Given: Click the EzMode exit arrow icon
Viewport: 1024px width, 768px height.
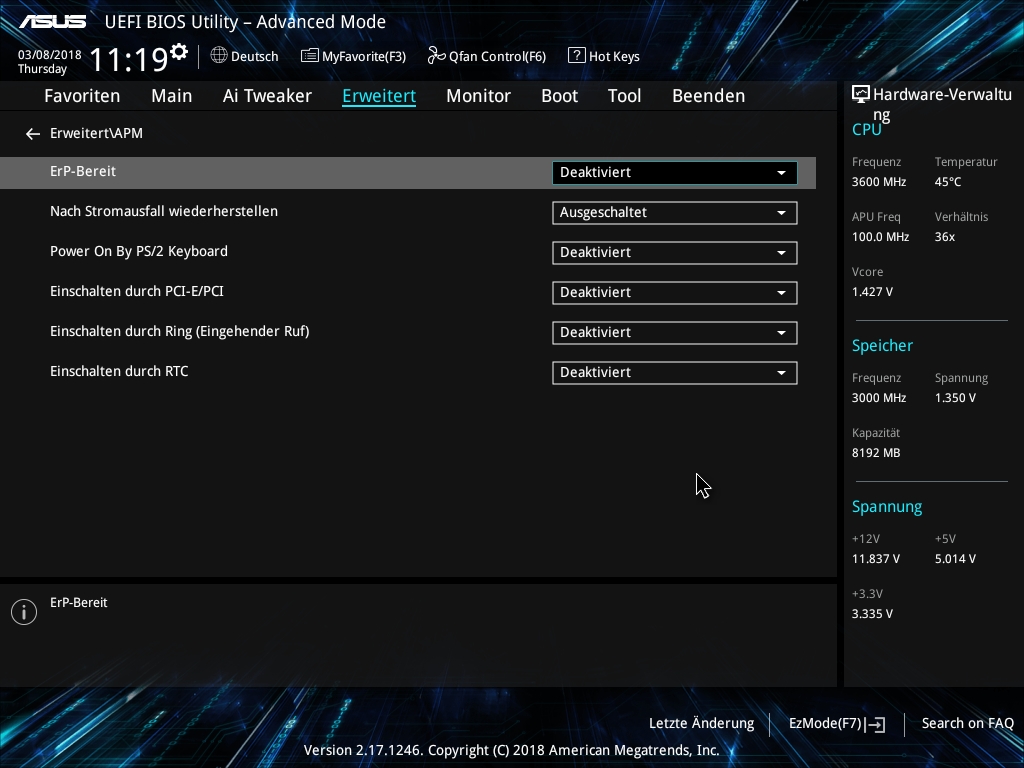Looking at the screenshot, I should tap(876, 724).
